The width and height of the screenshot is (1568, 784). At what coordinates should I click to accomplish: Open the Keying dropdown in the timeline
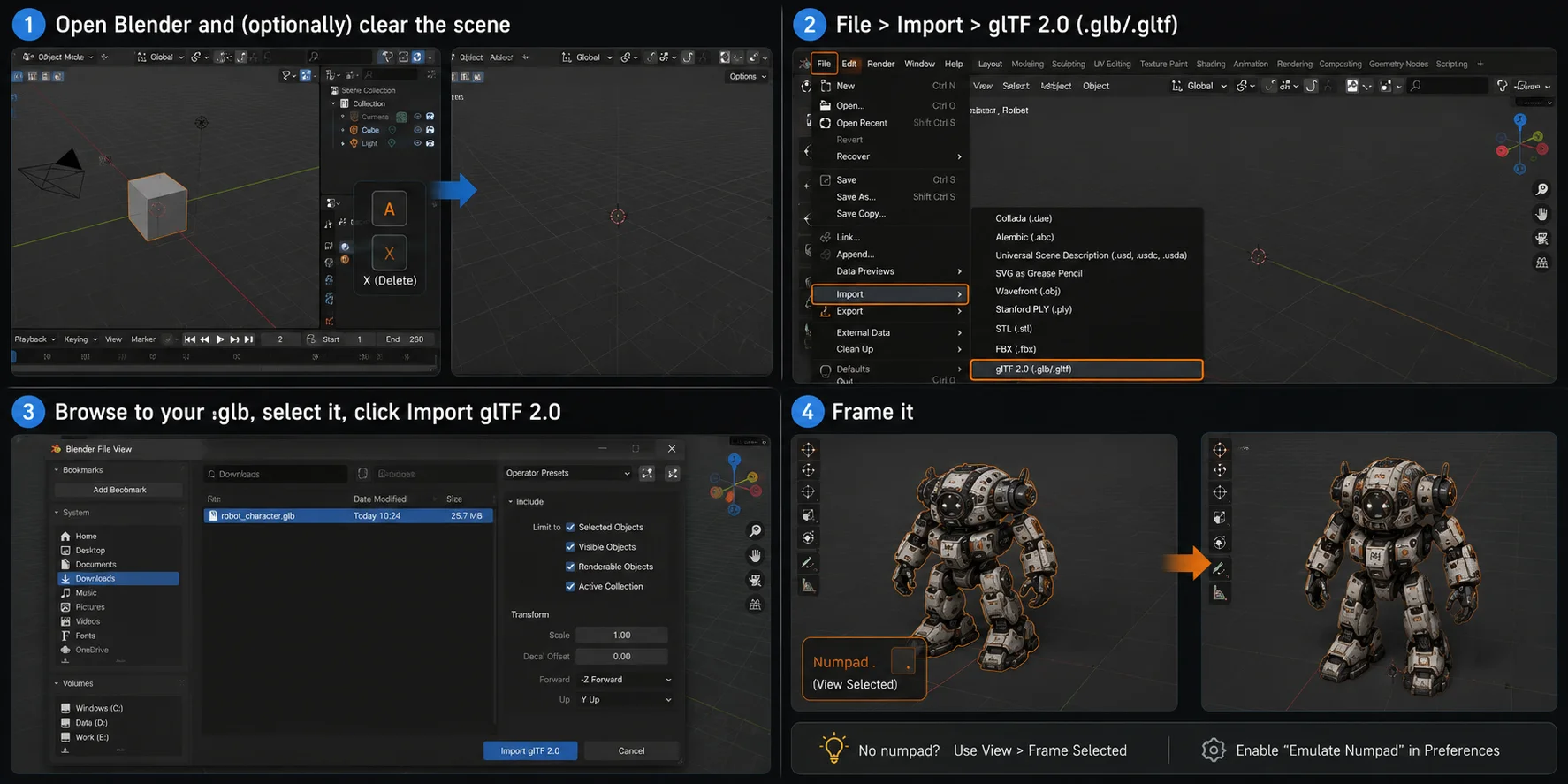click(80, 339)
